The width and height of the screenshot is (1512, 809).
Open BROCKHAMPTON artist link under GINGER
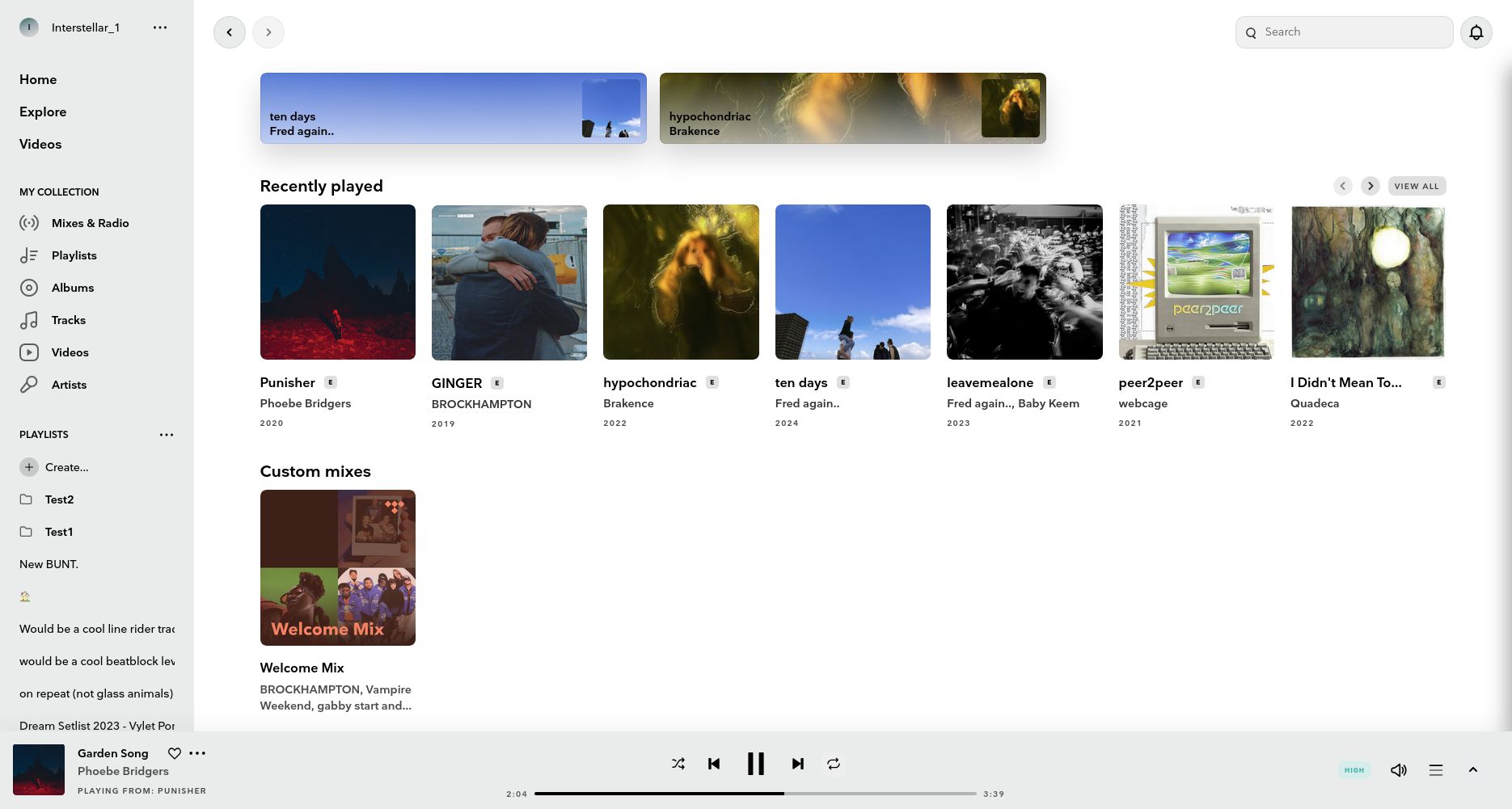click(x=481, y=404)
